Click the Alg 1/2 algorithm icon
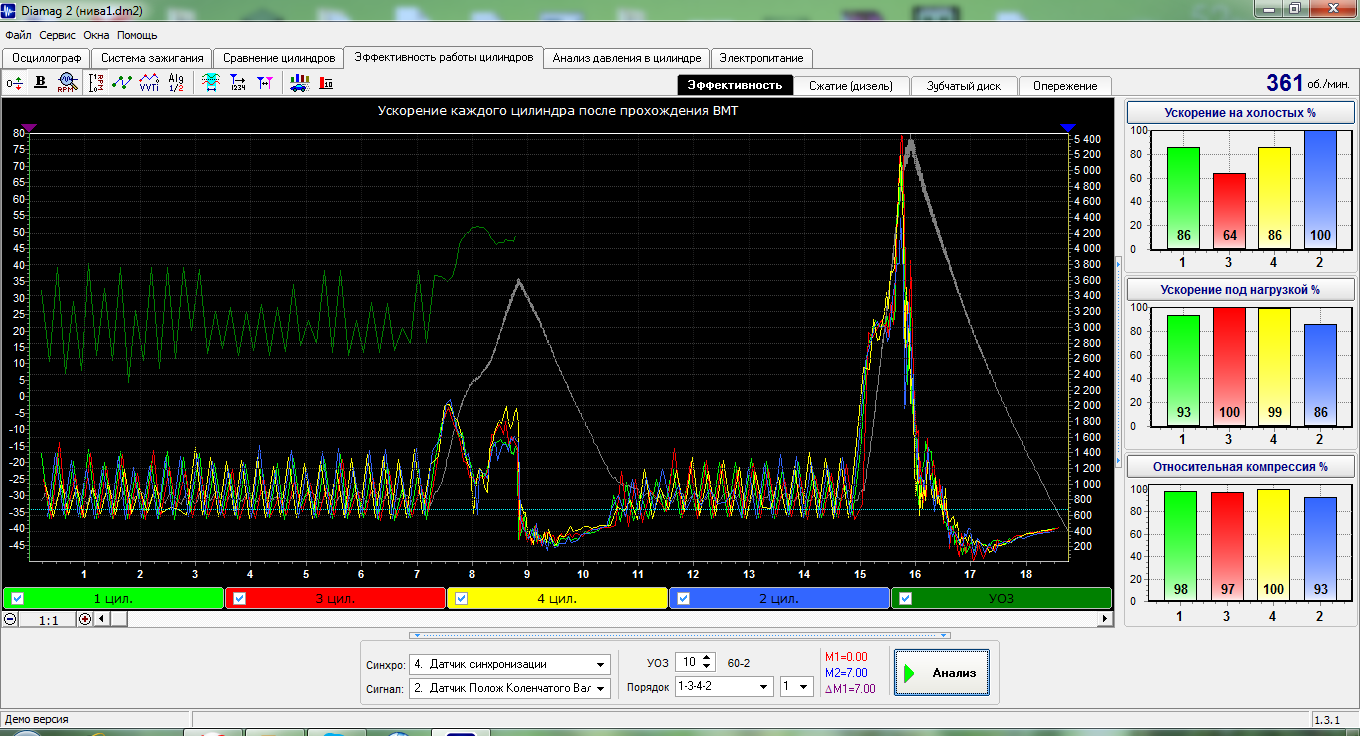This screenshot has width=1360, height=736. (x=176, y=83)
